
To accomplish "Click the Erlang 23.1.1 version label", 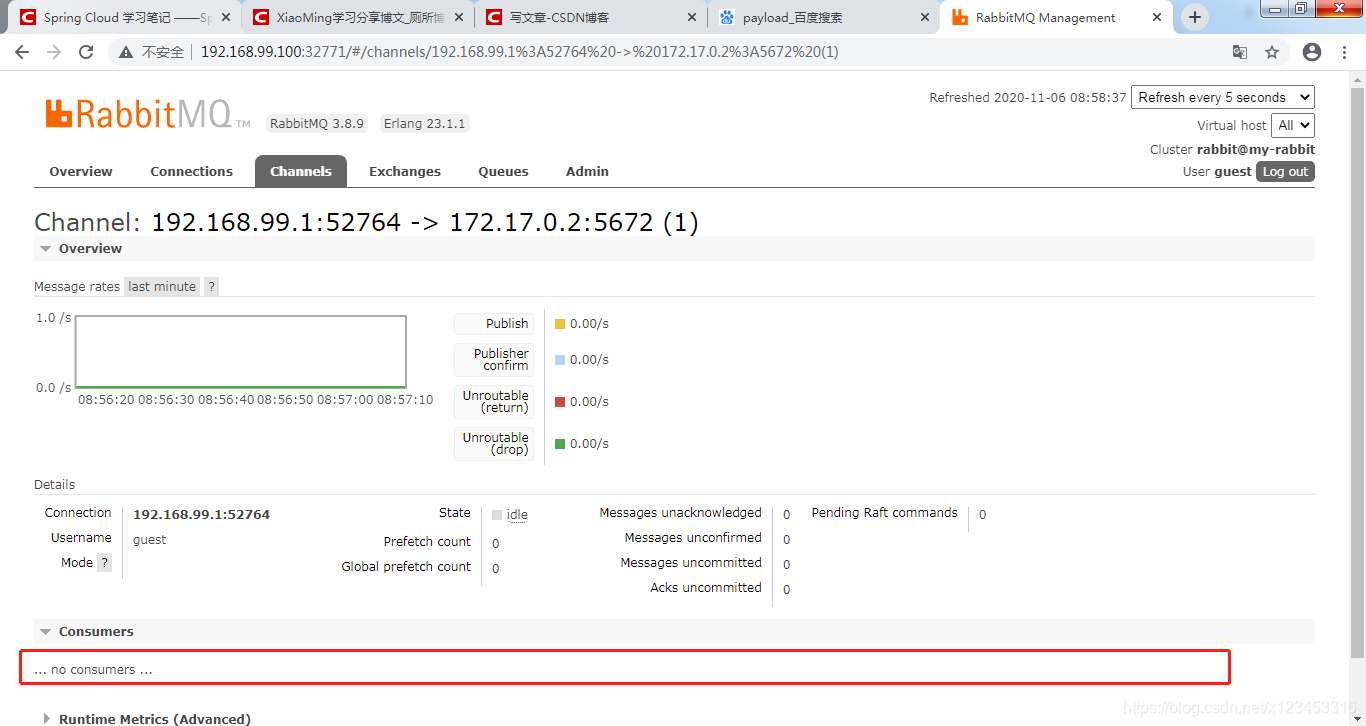I will click(x=425, y=124).
